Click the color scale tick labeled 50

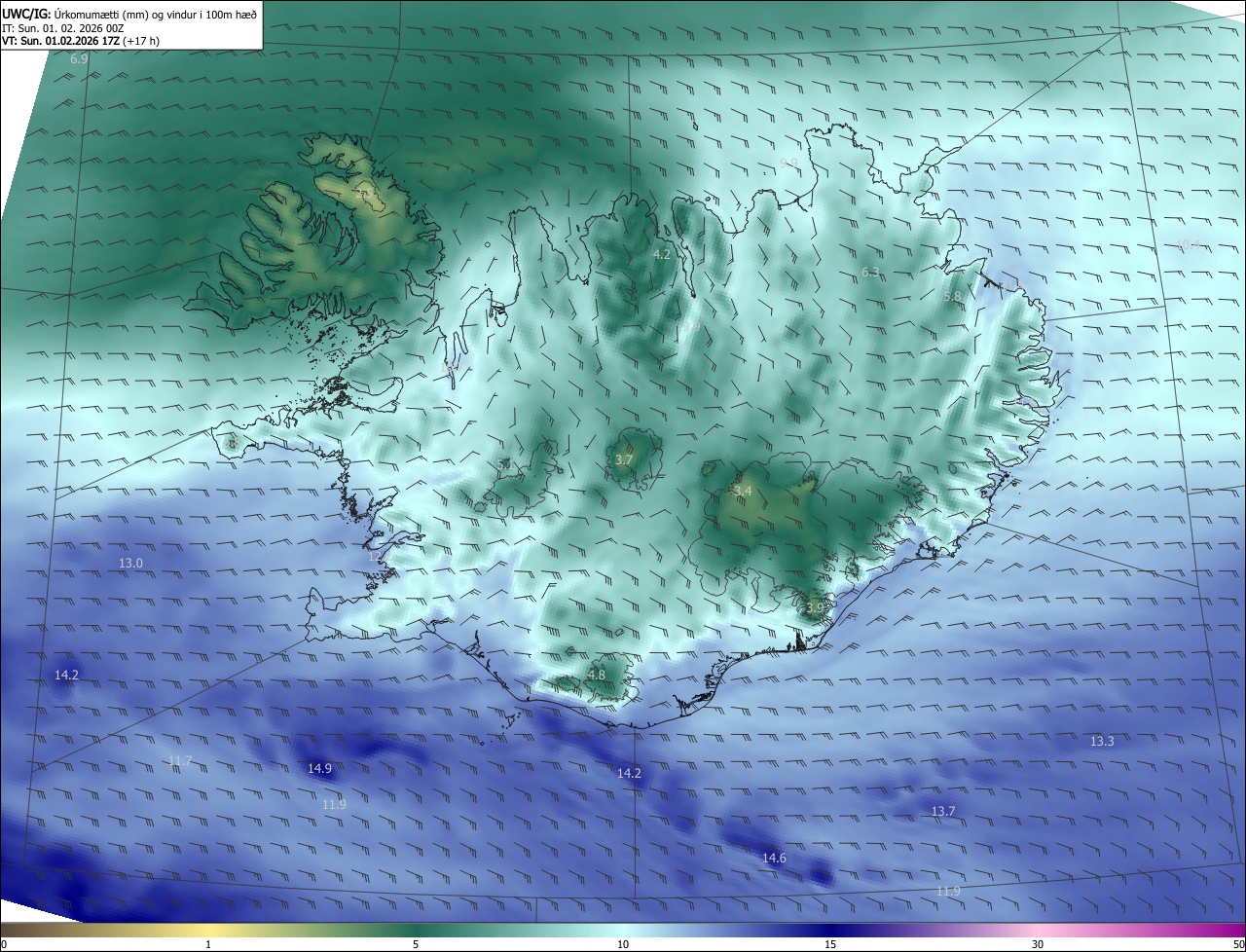[x=1238, y=944]
